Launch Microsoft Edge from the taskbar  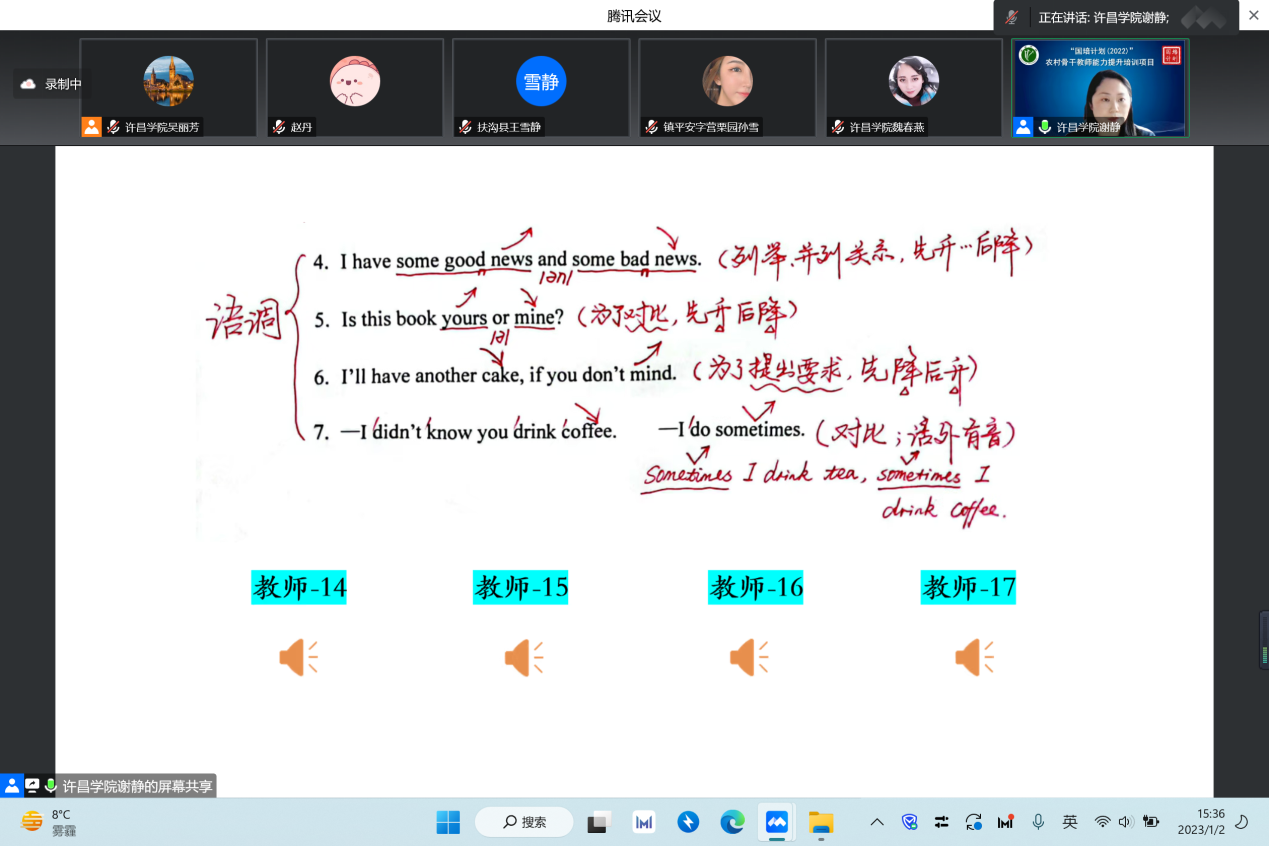coord(732,822)
